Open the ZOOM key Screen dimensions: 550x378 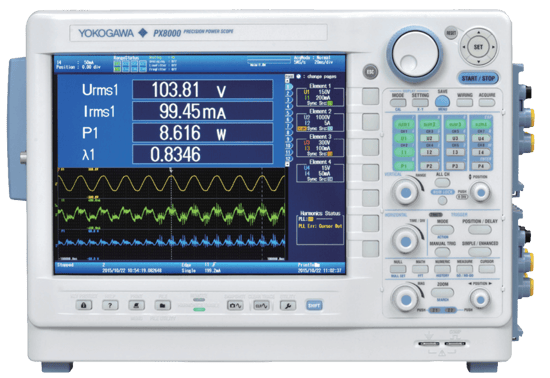point(442,292)
